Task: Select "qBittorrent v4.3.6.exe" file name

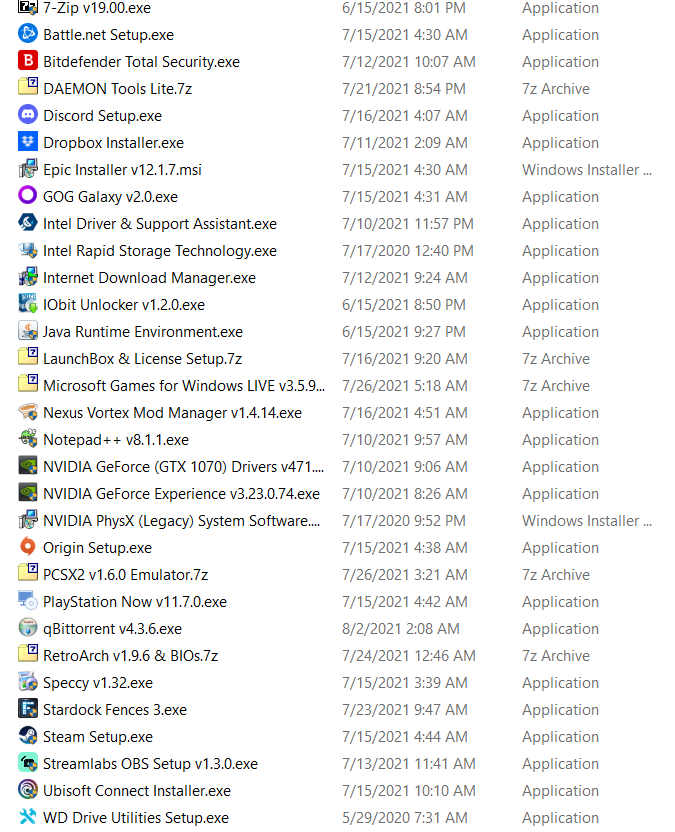Action: (112, 629)
